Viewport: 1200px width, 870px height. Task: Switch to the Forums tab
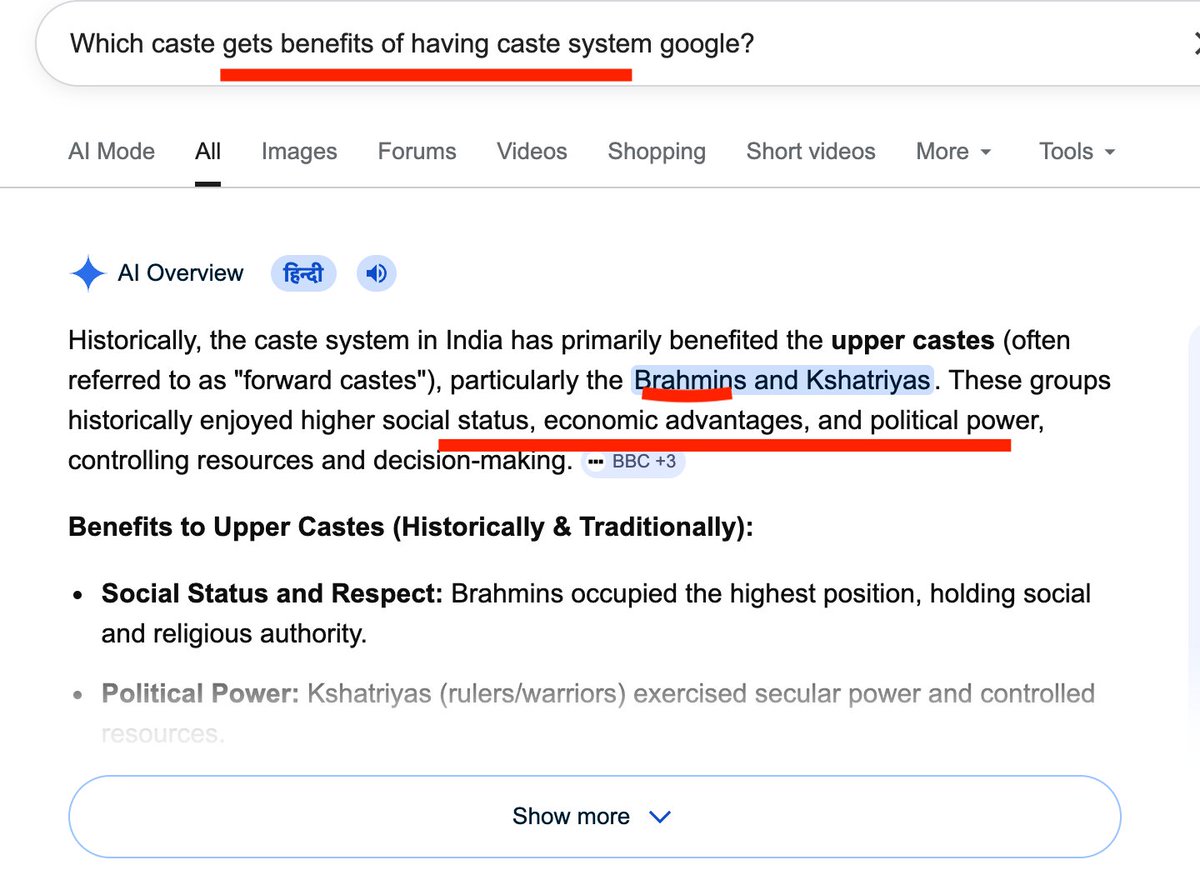pyautogui.click(x=416, y=151)
